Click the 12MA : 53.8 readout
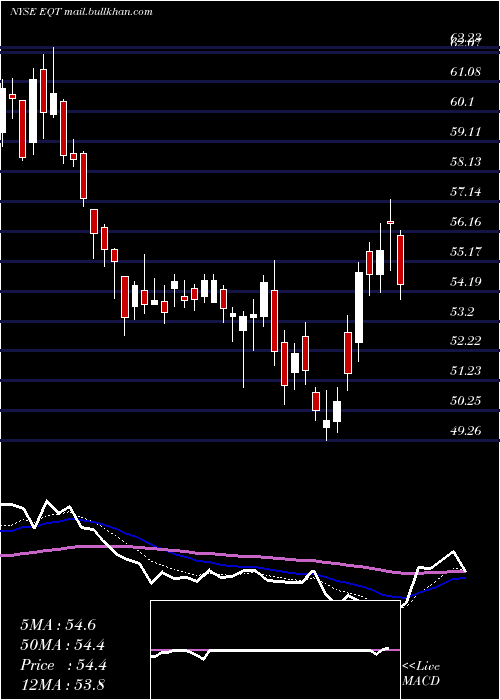This screenshot has width=500, height=700. pyautogui.click(x=62, y=685)
